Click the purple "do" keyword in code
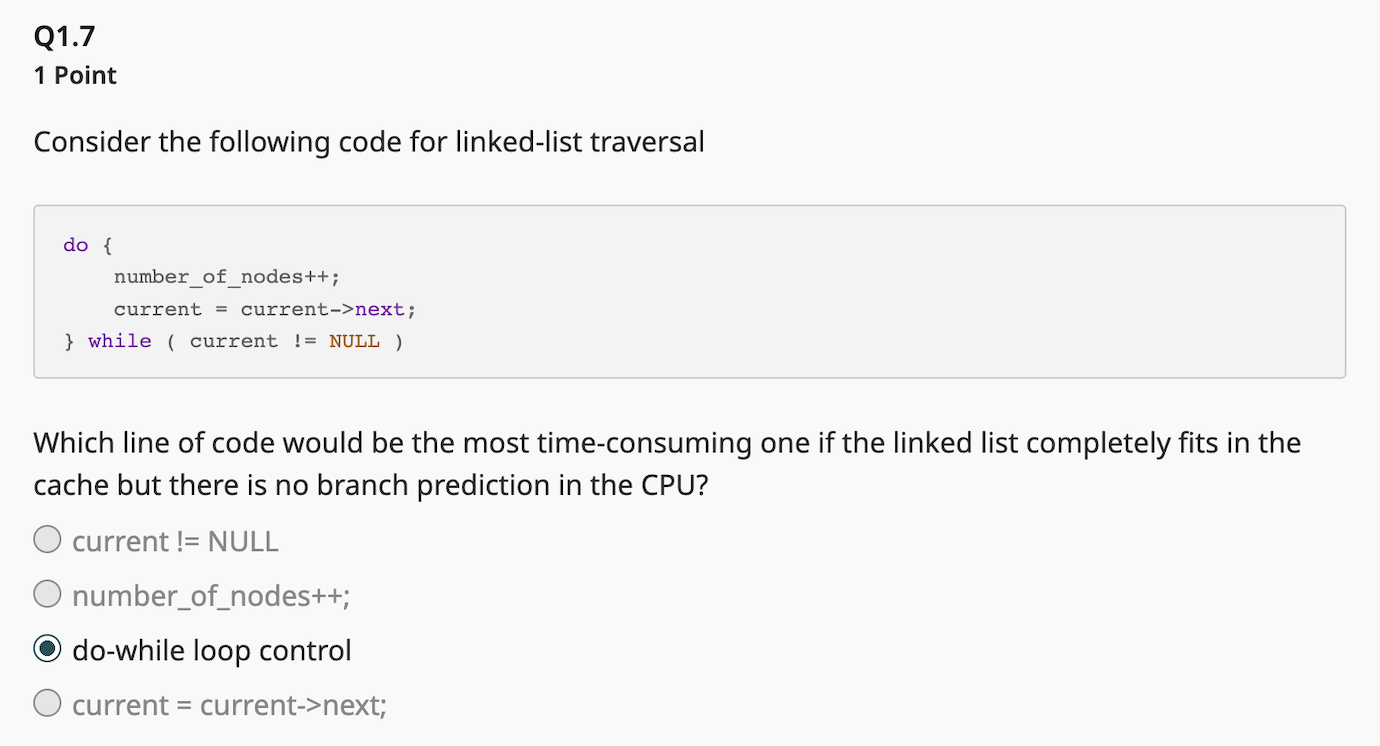The image size is (1380, 746). point(76,246)
